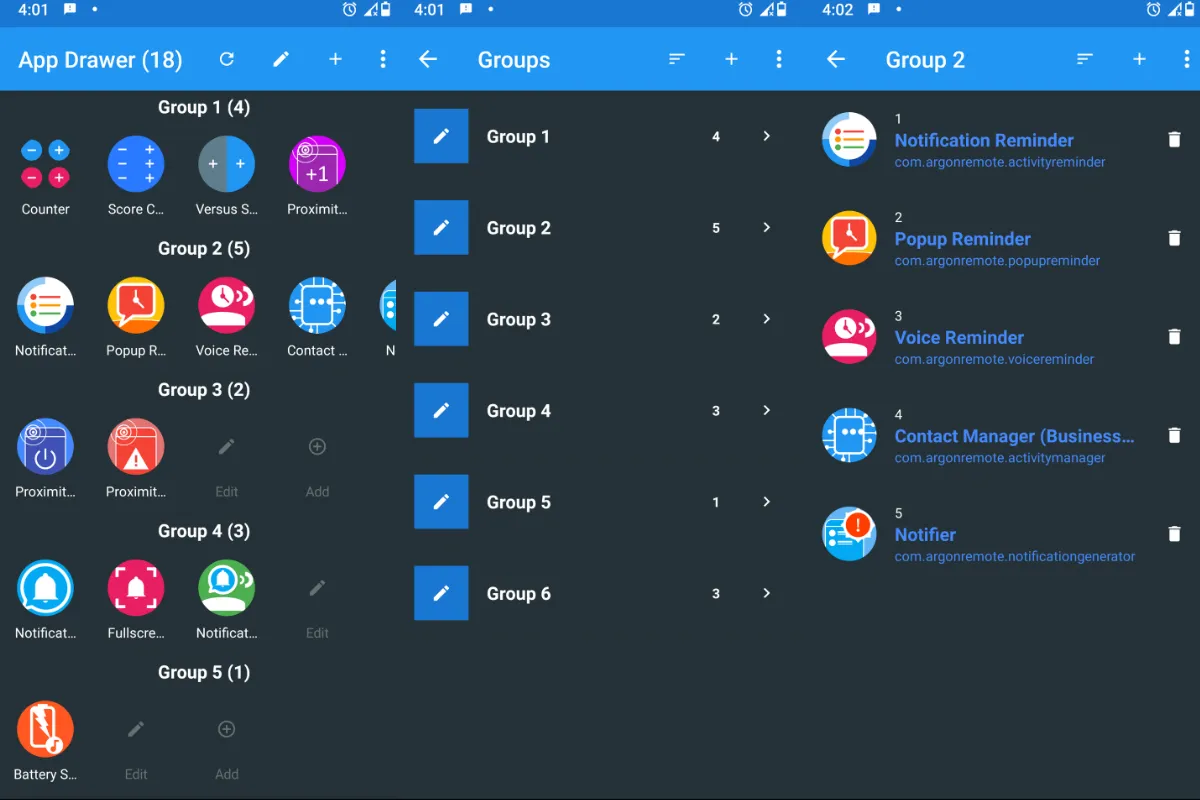Screen dimensions: 1200x800
Task: Add a new group in Groups screen
Action: coord(731,59)
